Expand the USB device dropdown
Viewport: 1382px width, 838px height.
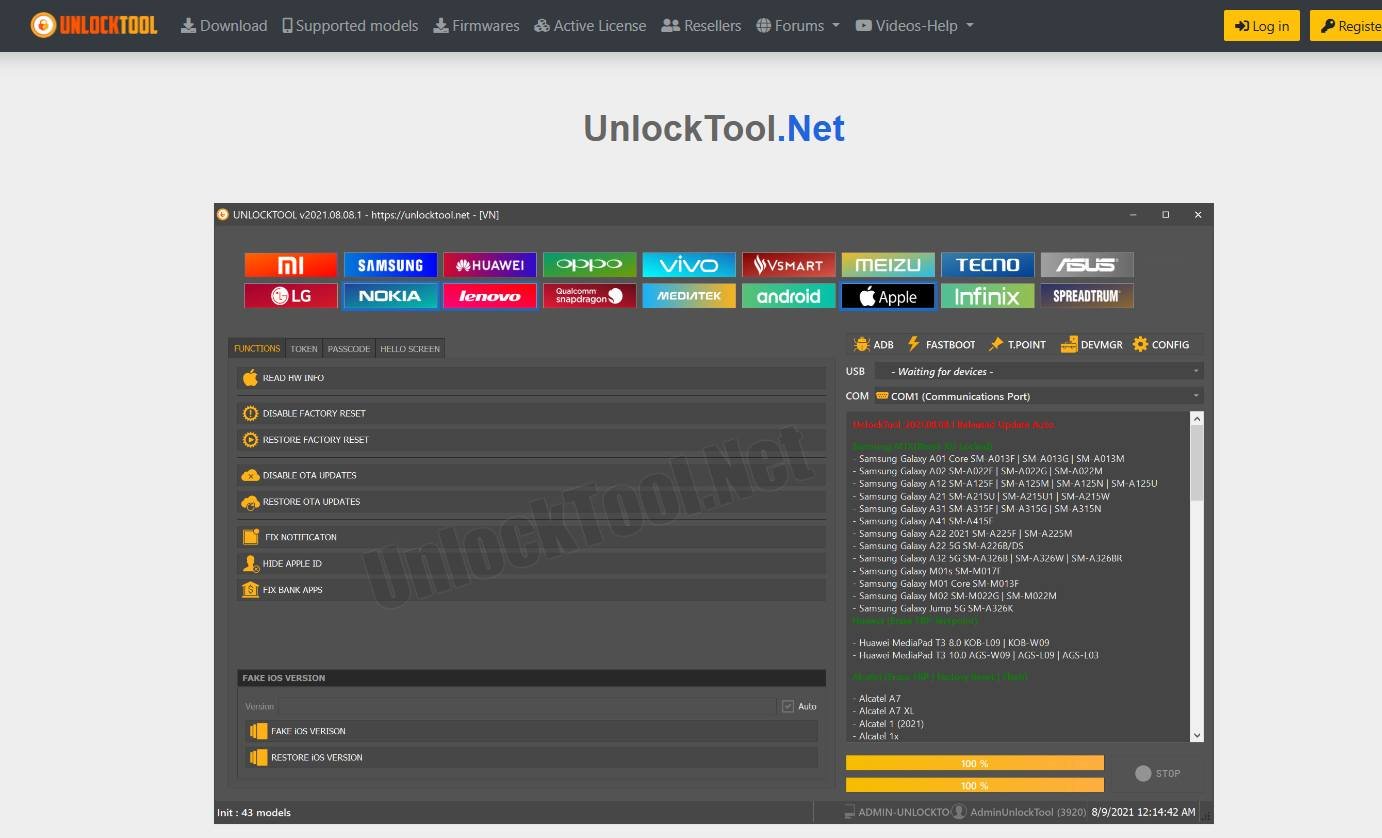click(1195, 371)
